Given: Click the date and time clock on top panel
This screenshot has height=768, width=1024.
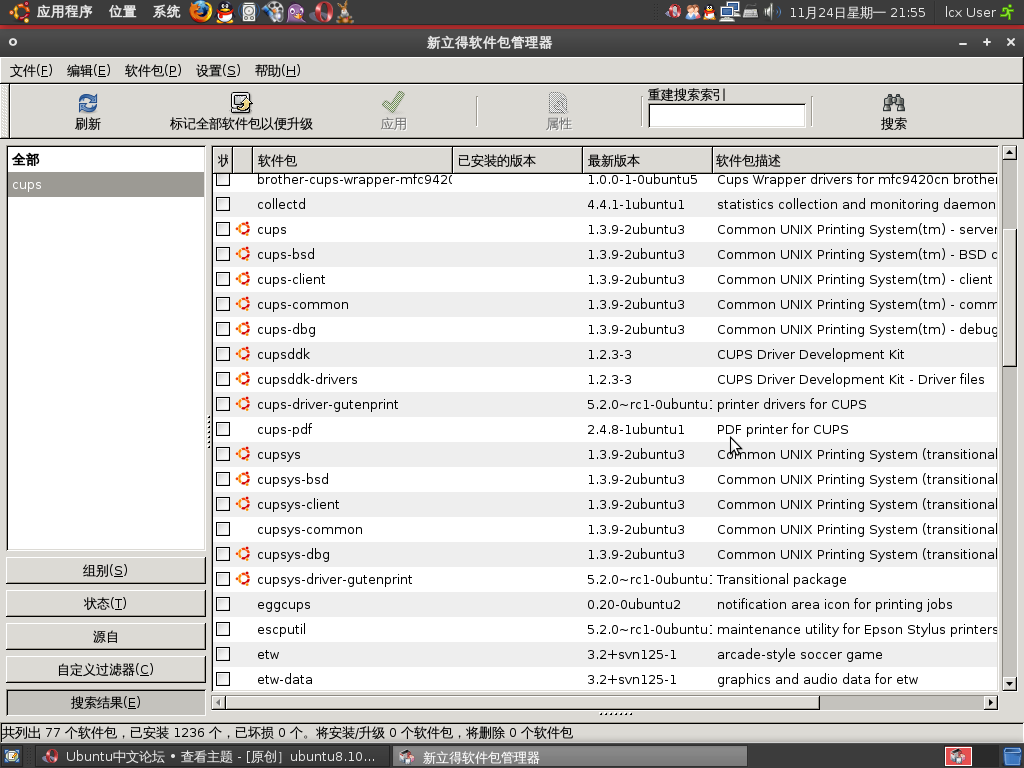Looking at the screenshot, I should (x=857, y=12).
